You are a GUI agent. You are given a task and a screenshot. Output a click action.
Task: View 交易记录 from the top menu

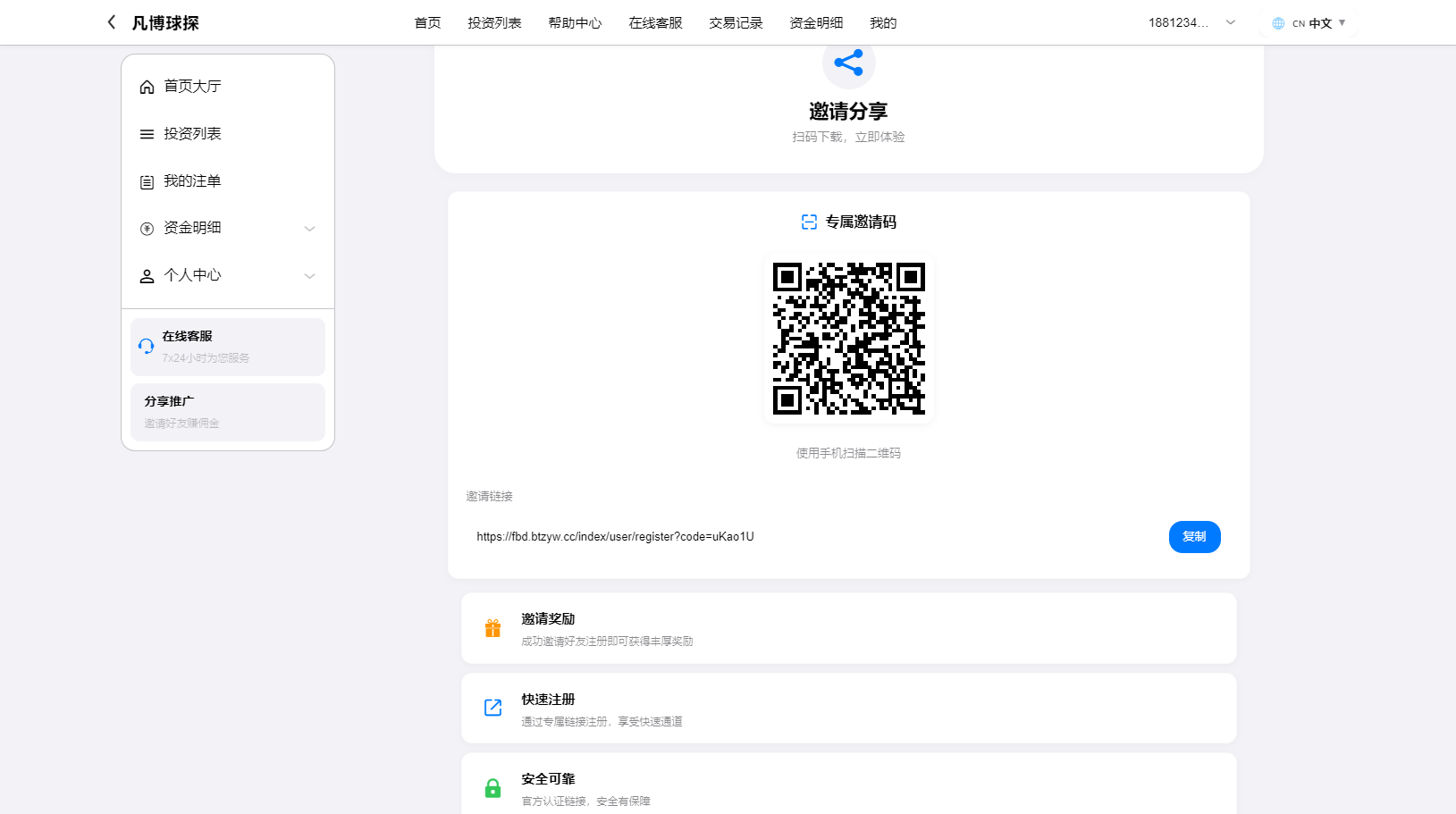coord(736,23)
